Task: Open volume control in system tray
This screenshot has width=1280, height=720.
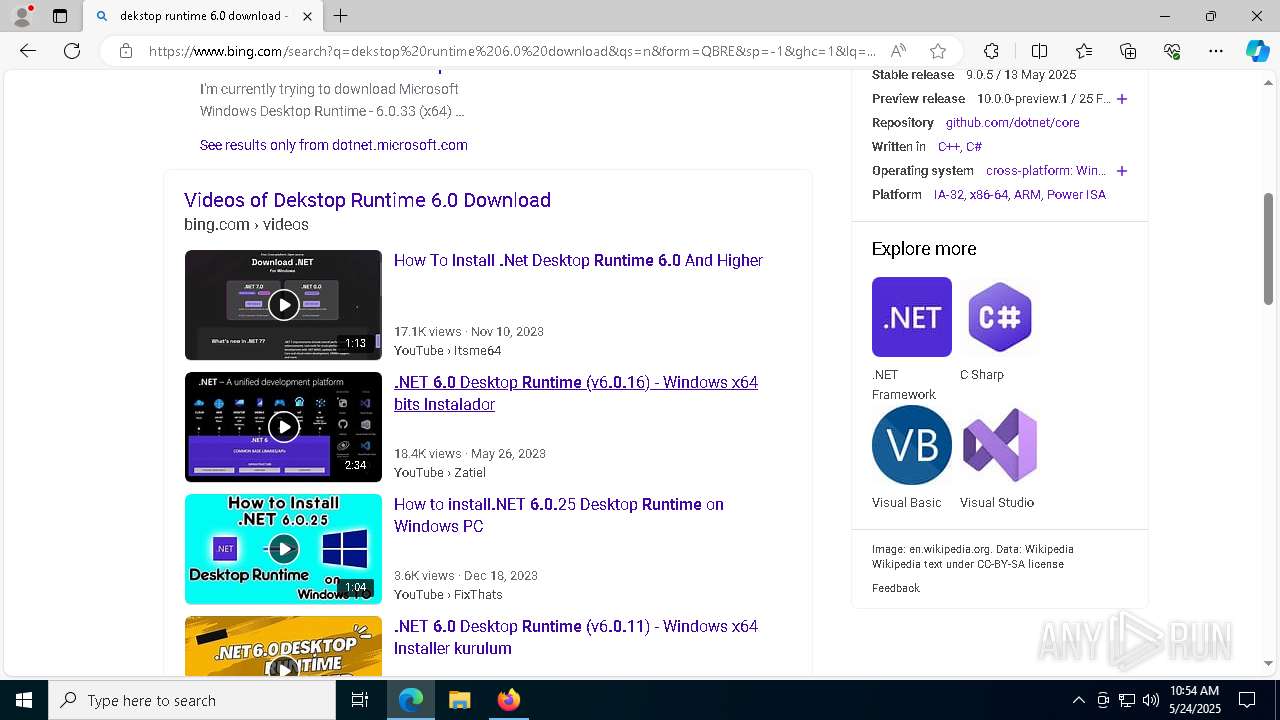Action: [x=1151, y=700]
